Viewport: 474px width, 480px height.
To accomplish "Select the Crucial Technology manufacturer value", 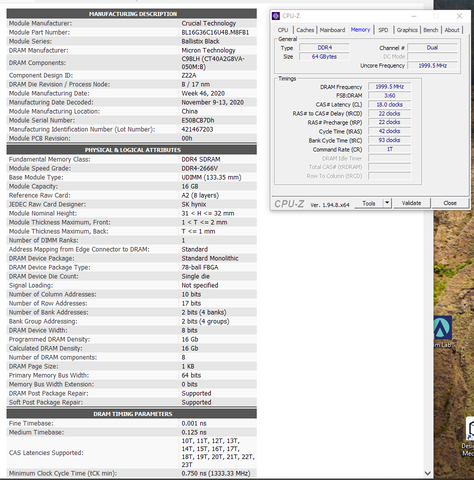I will [209, 23].
